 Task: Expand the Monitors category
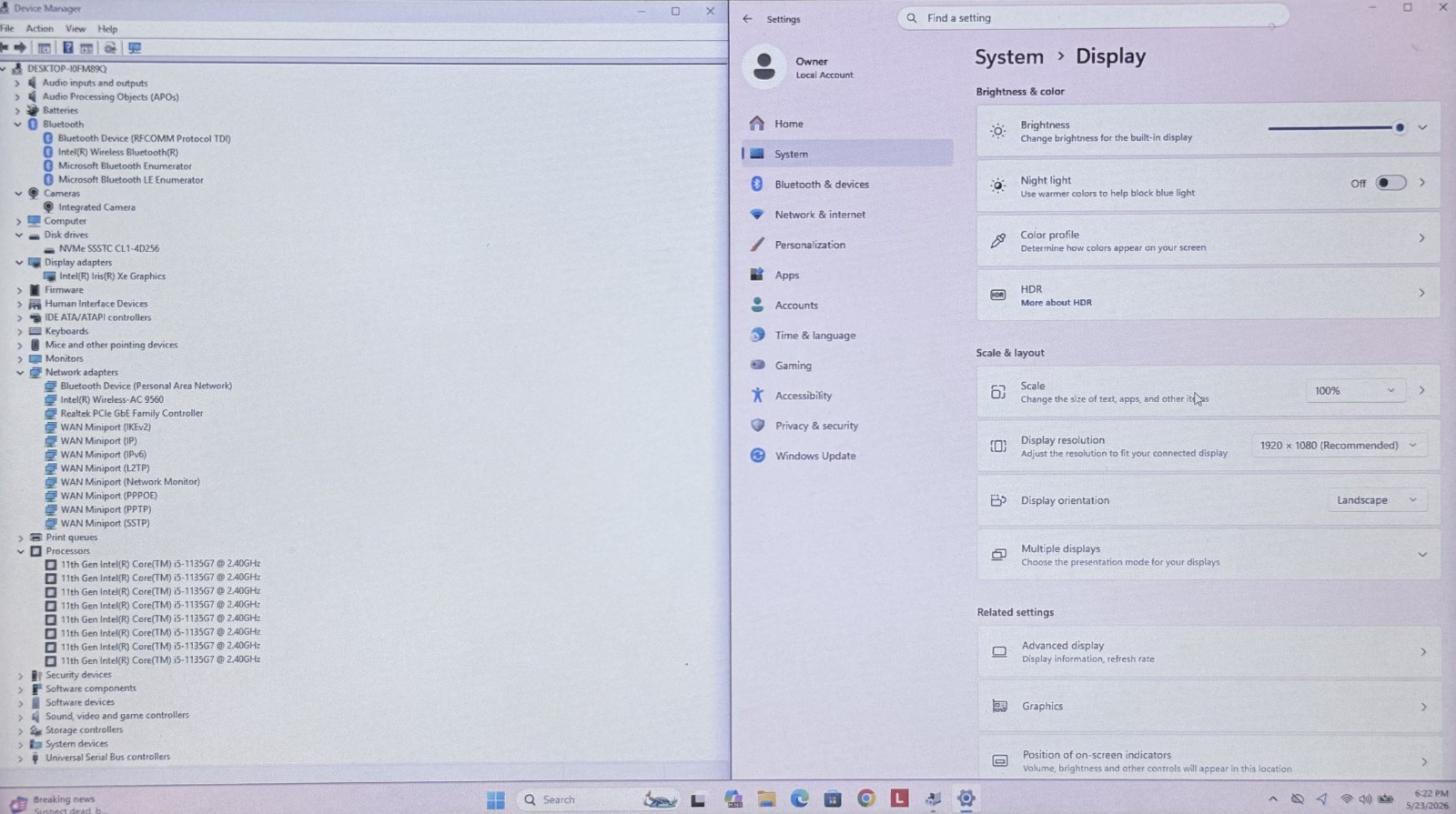(20, 359)
